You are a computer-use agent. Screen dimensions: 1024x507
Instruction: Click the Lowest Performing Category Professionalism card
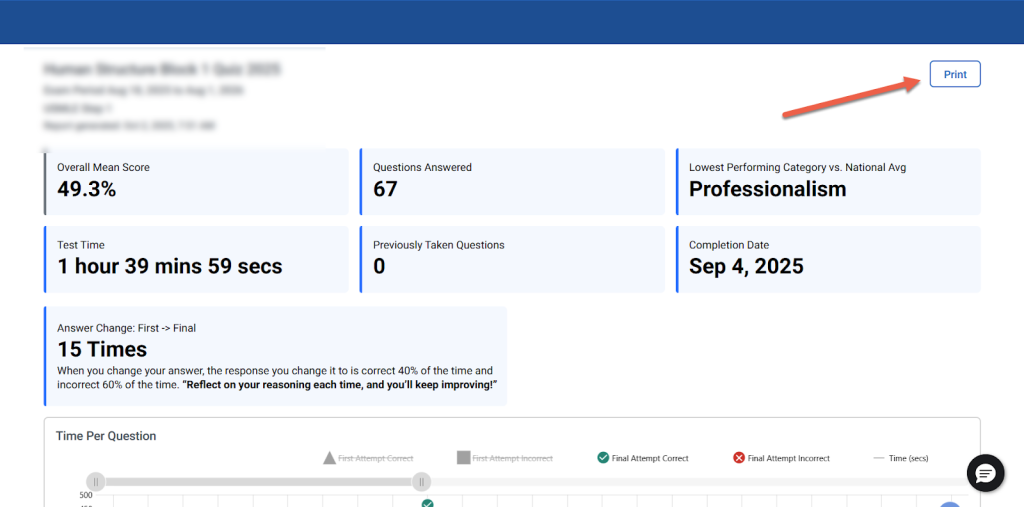(x=828, y=181)
